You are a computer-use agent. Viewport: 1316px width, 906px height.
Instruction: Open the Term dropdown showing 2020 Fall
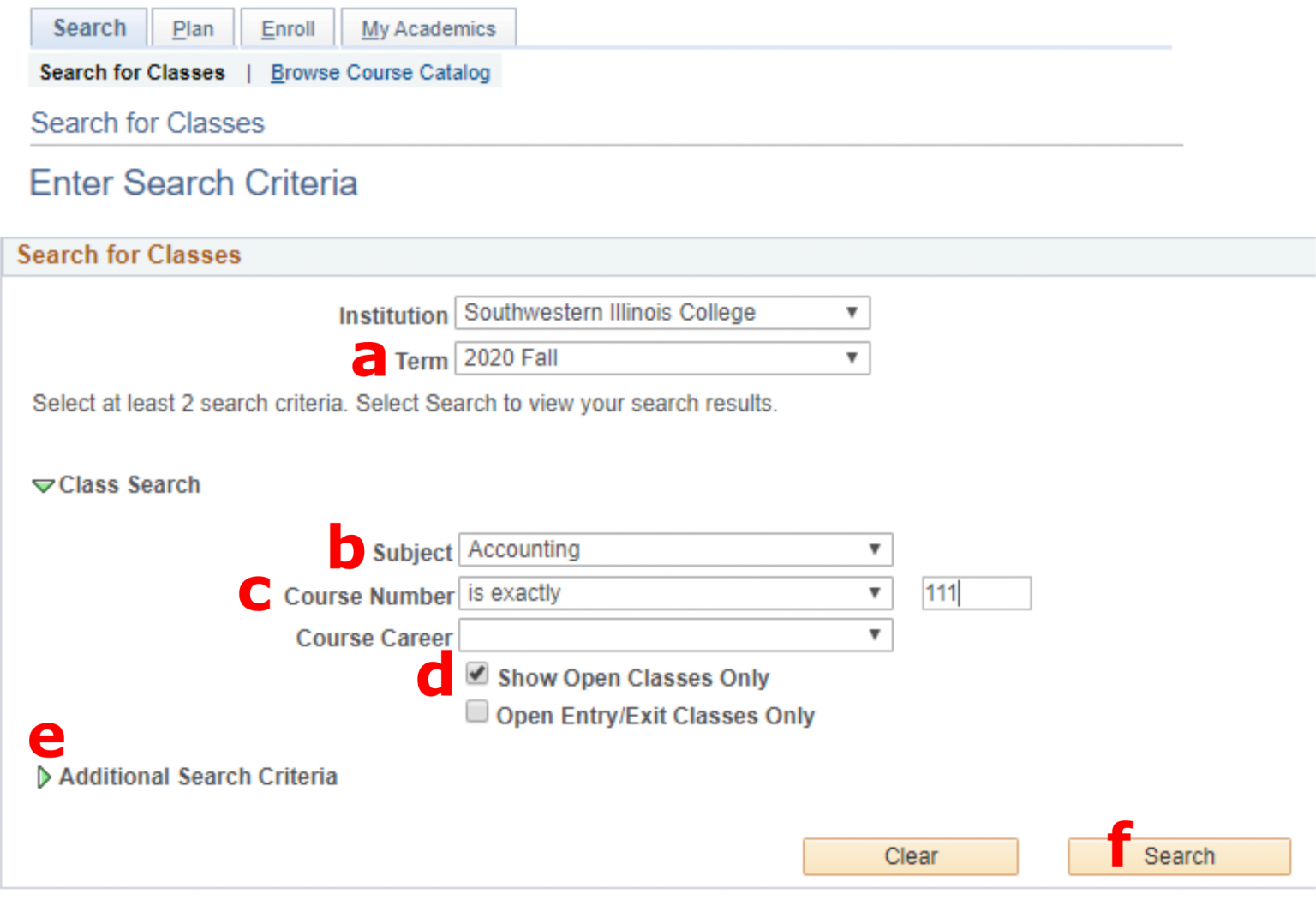(x=661, y=358)
